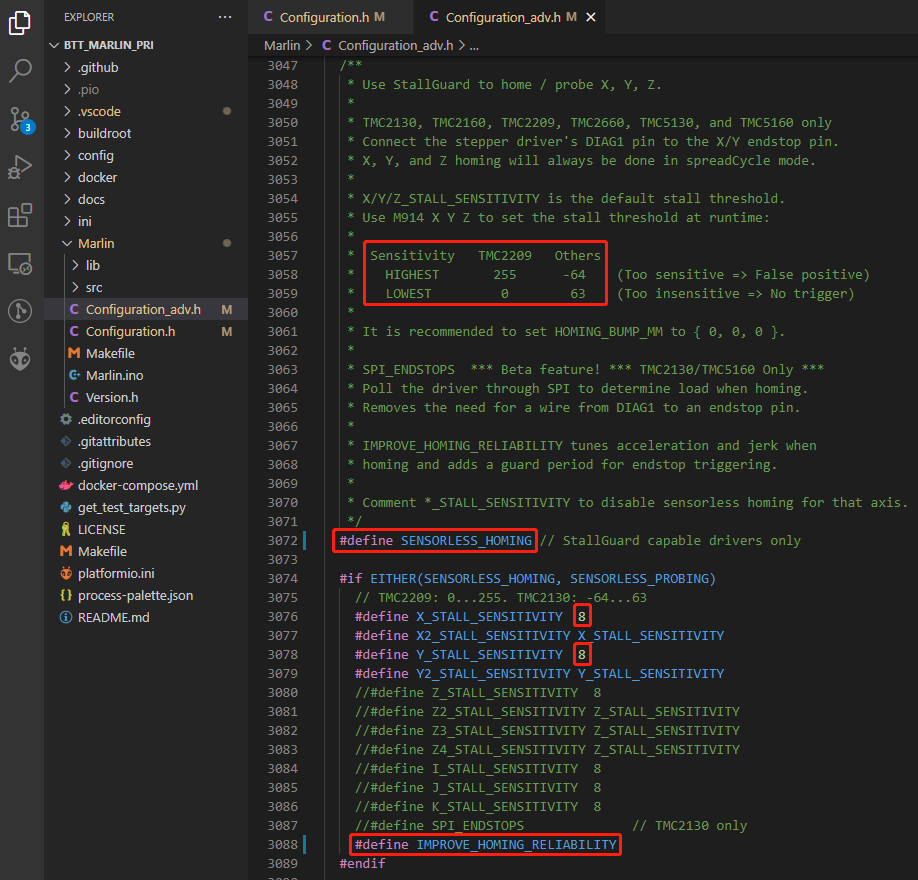Screen dimensions: 918x880
Task: Close the Configuration_adv.h tab
Action: coord(591,17)
